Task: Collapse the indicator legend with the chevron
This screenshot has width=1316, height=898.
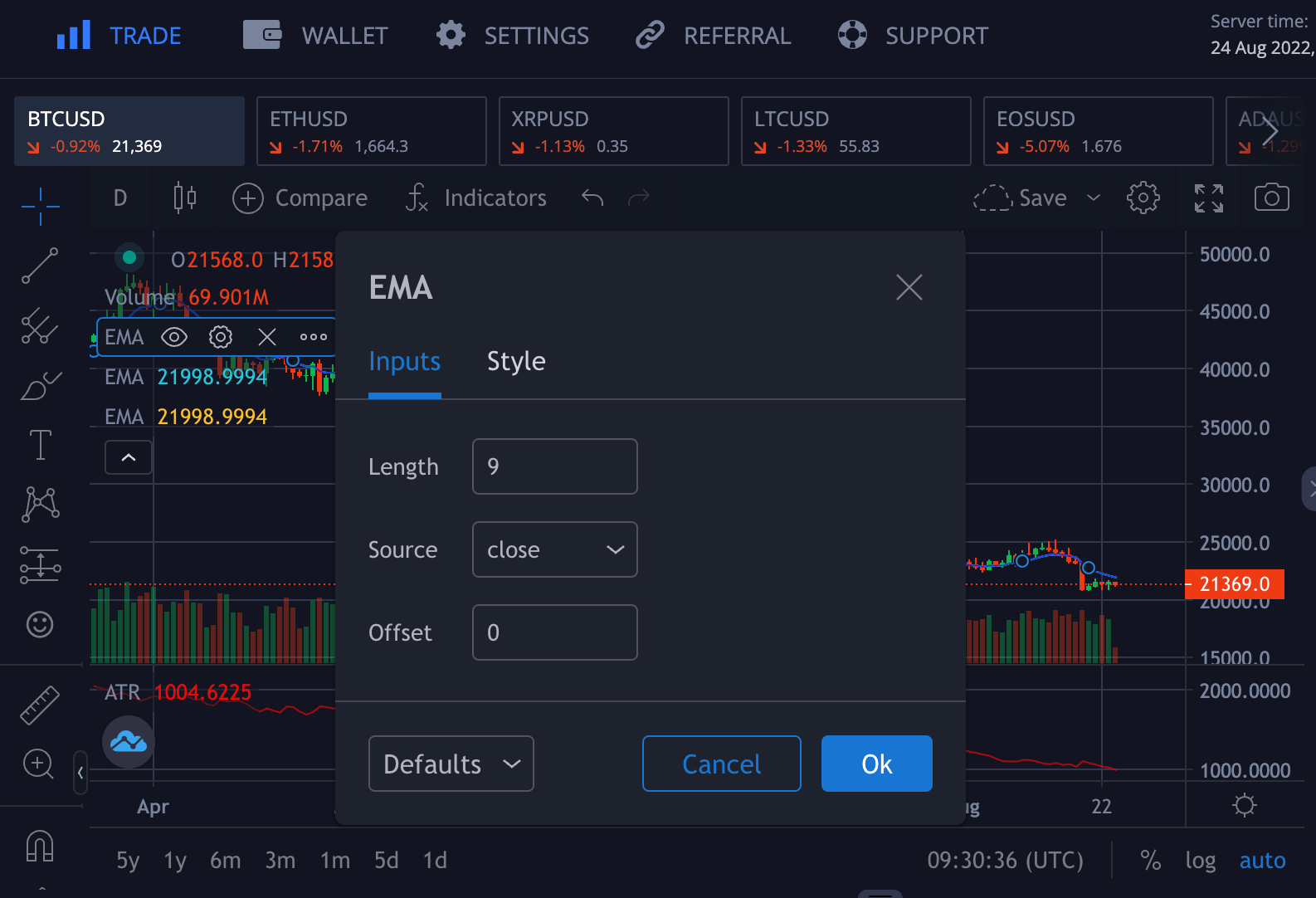Action: 129,457
